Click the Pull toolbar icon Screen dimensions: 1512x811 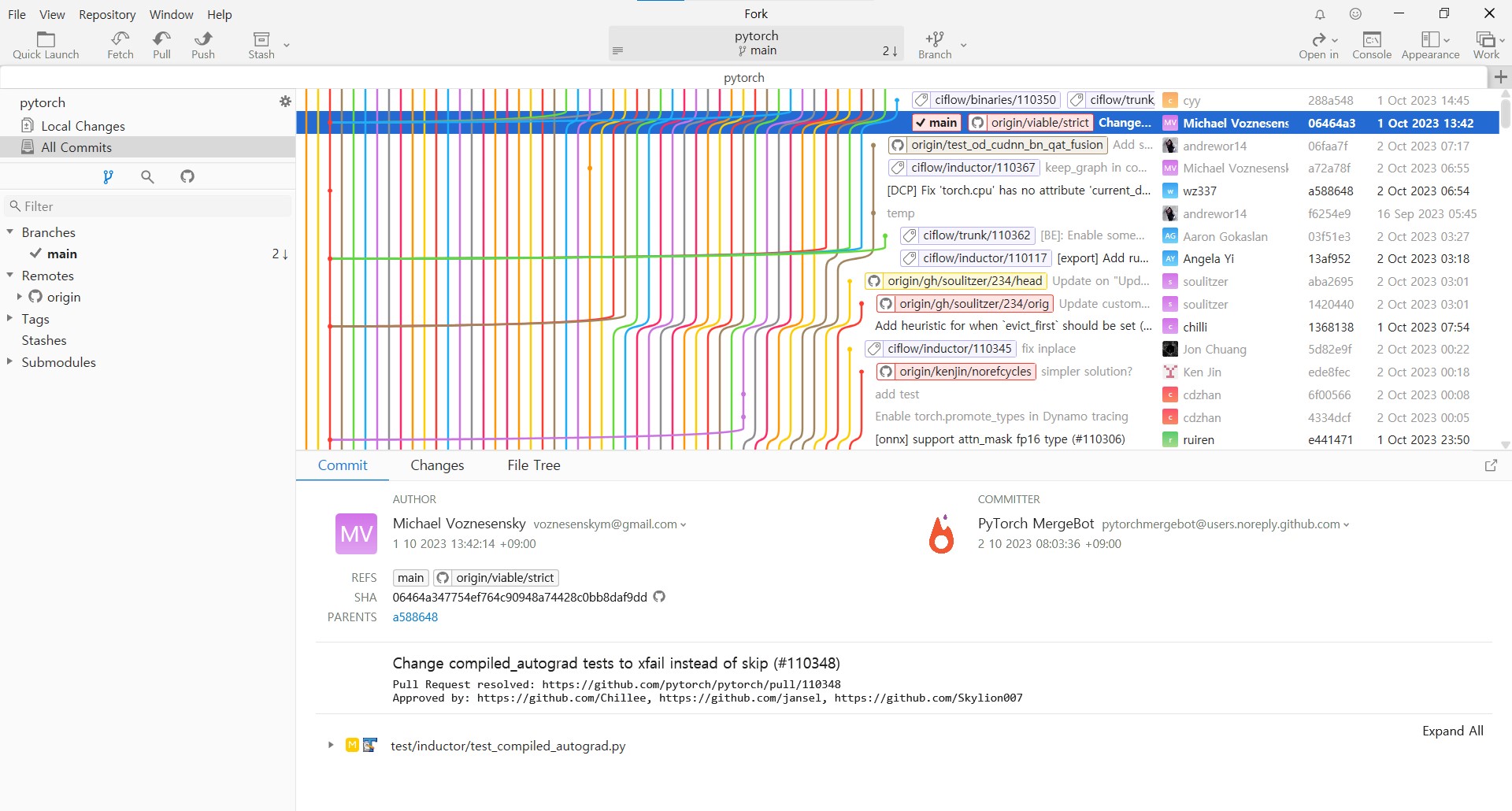pyautogui.click(x=161, y=46)
